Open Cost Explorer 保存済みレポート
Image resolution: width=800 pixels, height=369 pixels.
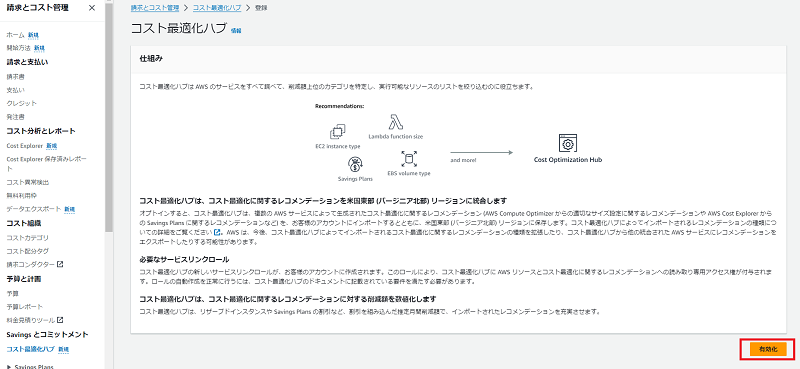click(x=46, y=163)
